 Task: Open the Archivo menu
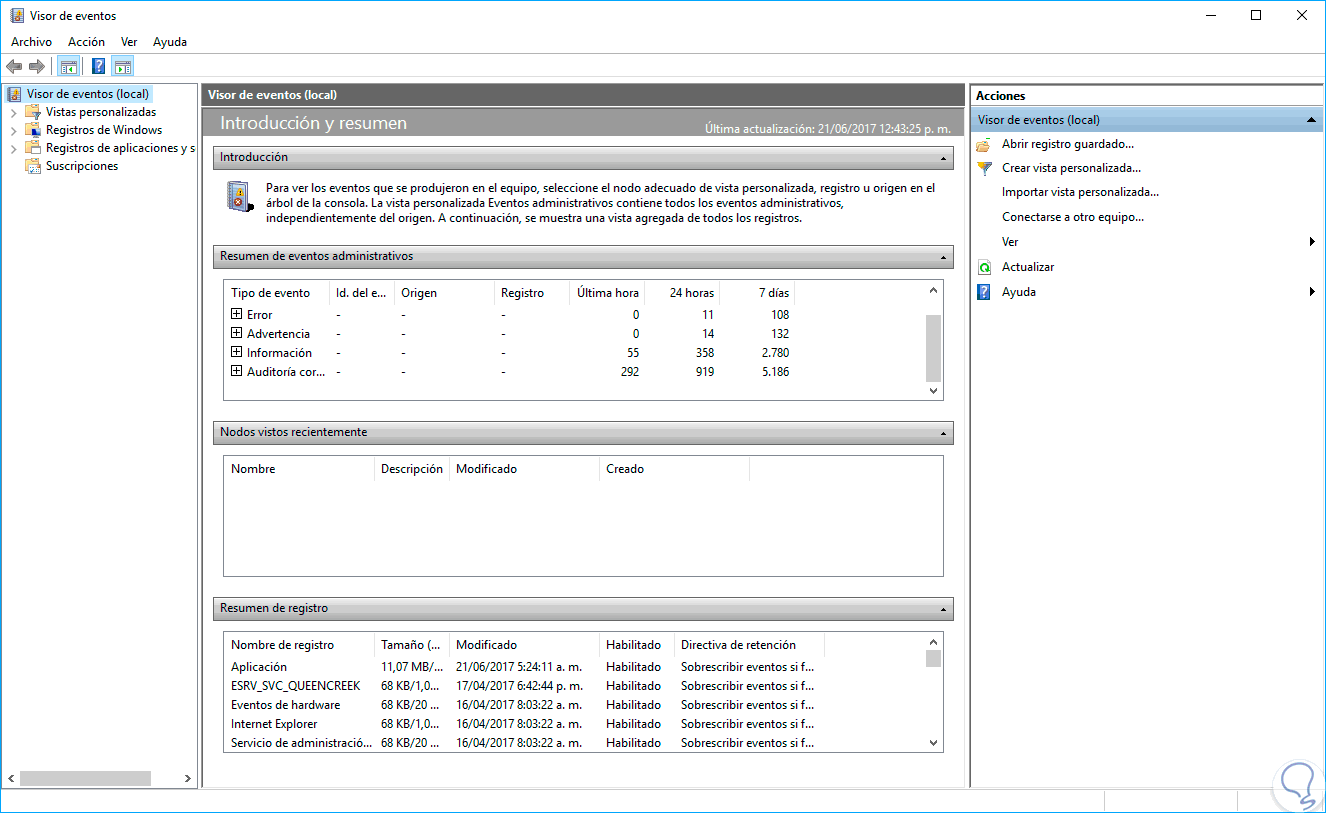click(x=31, y=42)
